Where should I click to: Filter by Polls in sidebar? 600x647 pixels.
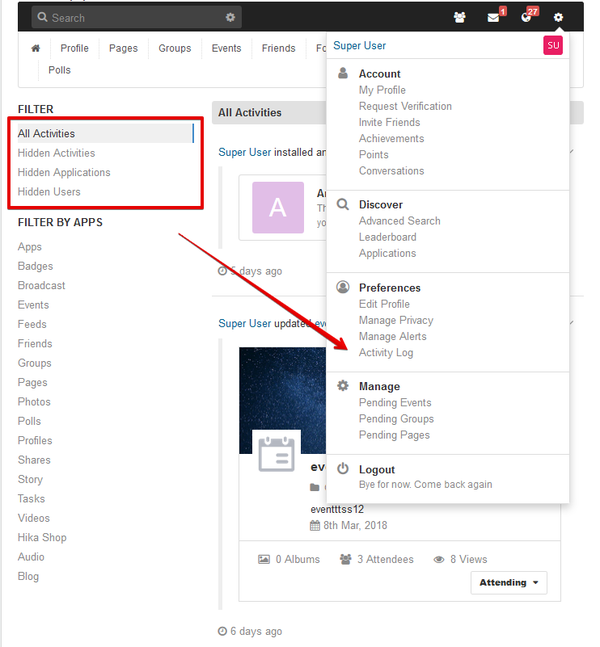click(x=29, y=421)
